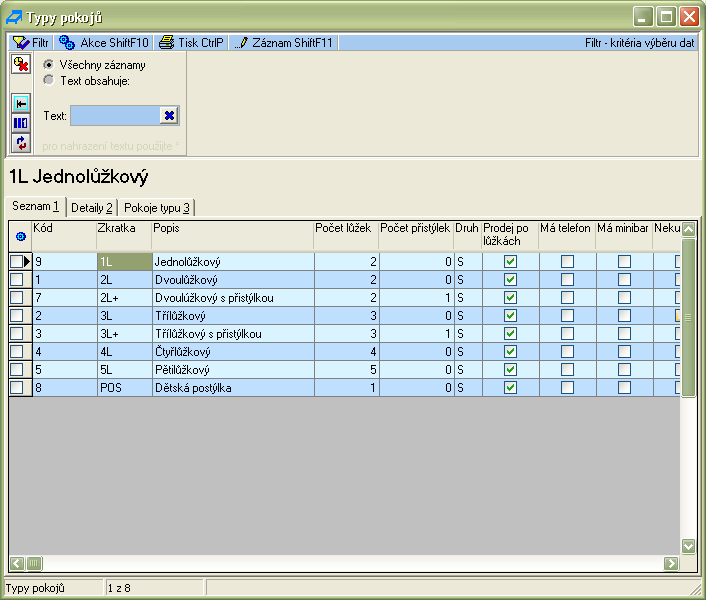Tick row selector checkbox for Jednolůžkový
This screenshot has height=600, width=706.
pos(17,262)
